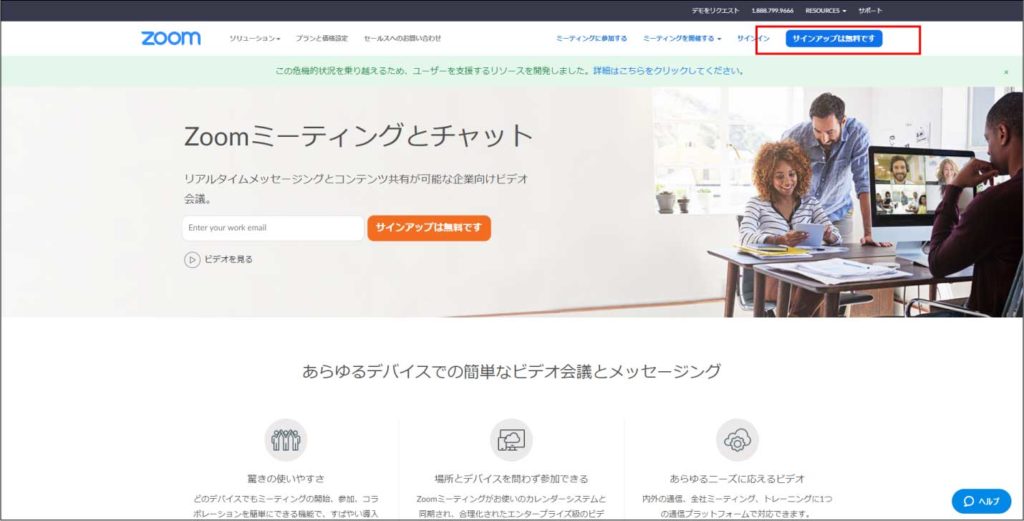Open the ヘルプ chat bubble button
The height and width of the screenshot is (521, 1024).
coord(980,500)
